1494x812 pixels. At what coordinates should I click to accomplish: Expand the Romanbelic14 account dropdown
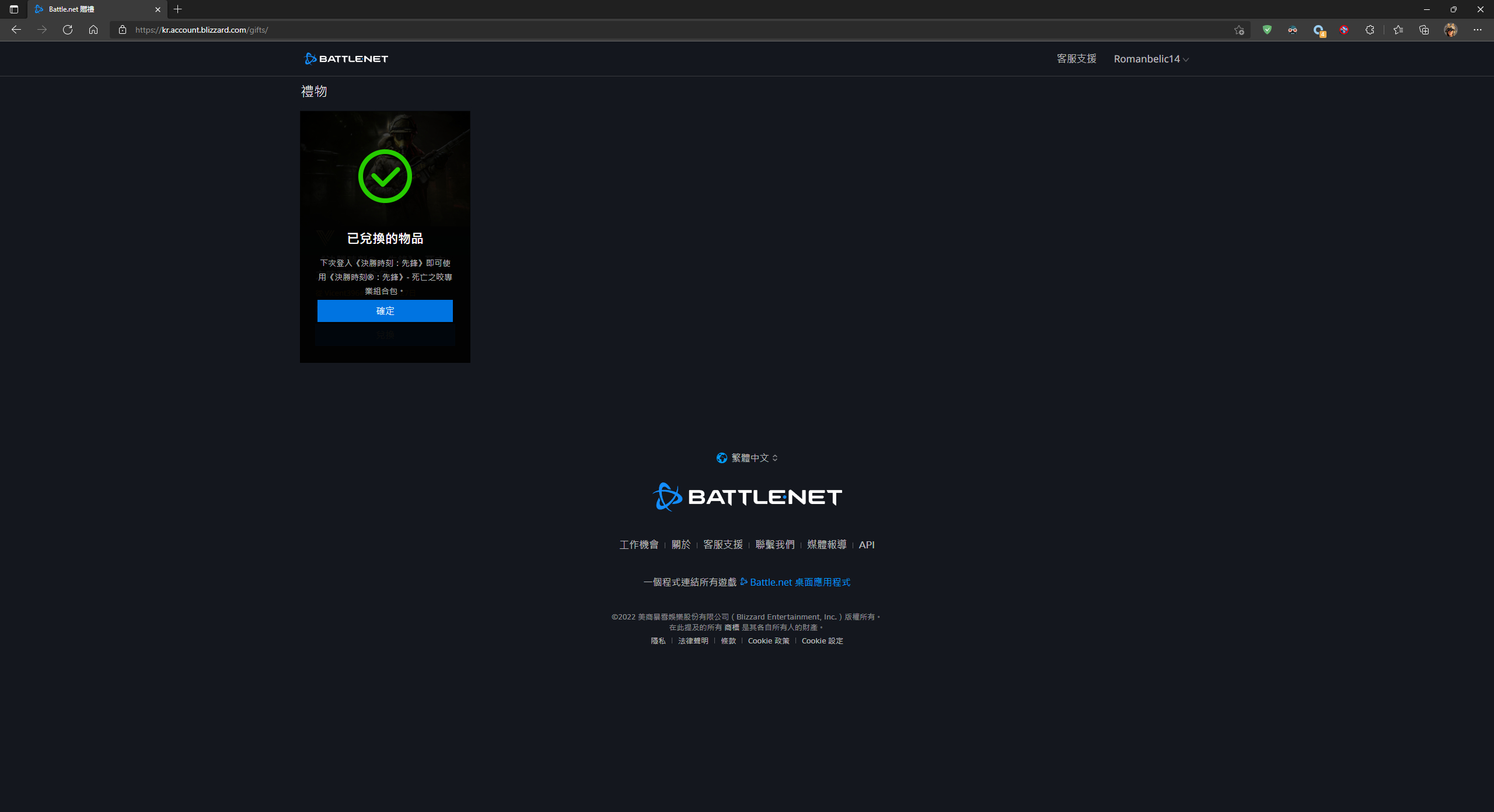pyautogui.click(x=1151, y=59)
